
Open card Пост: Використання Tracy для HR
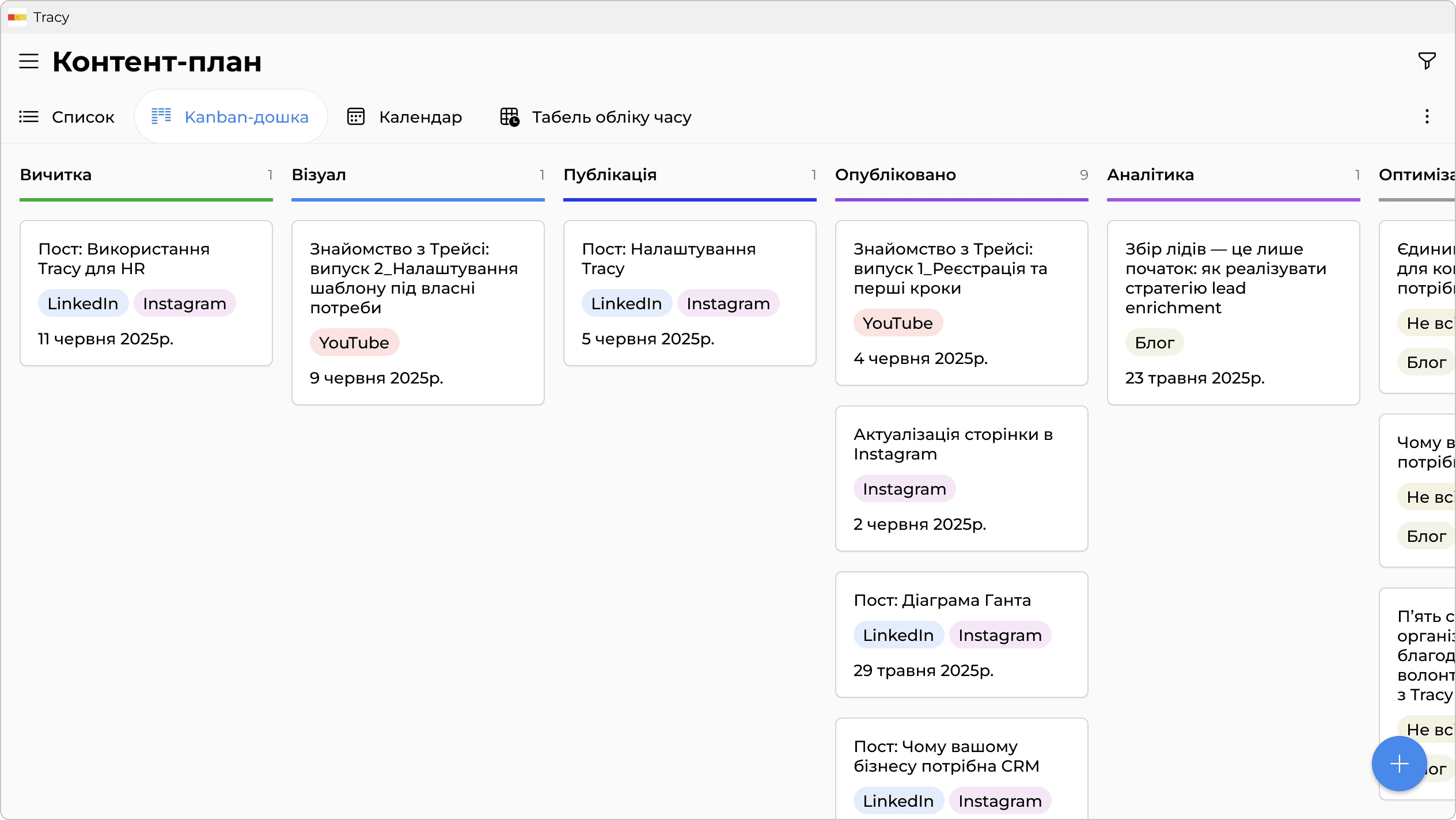pos(146,293)
